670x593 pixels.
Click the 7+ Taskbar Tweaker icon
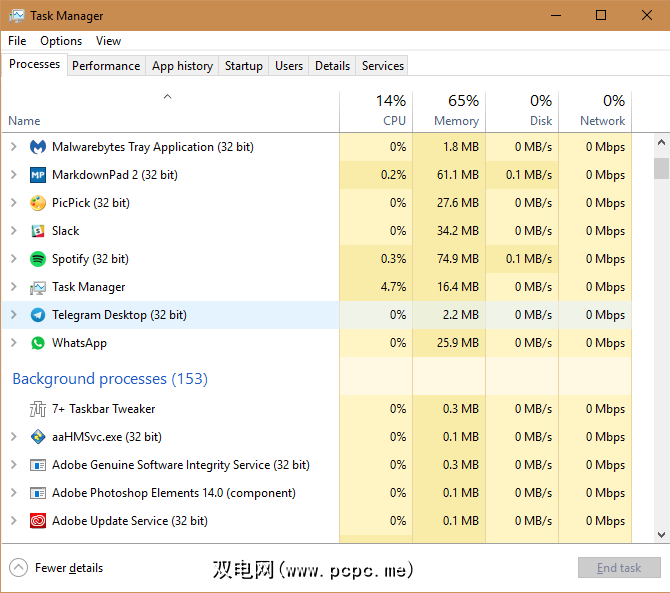pyautogui.click(x=38, y=409)
